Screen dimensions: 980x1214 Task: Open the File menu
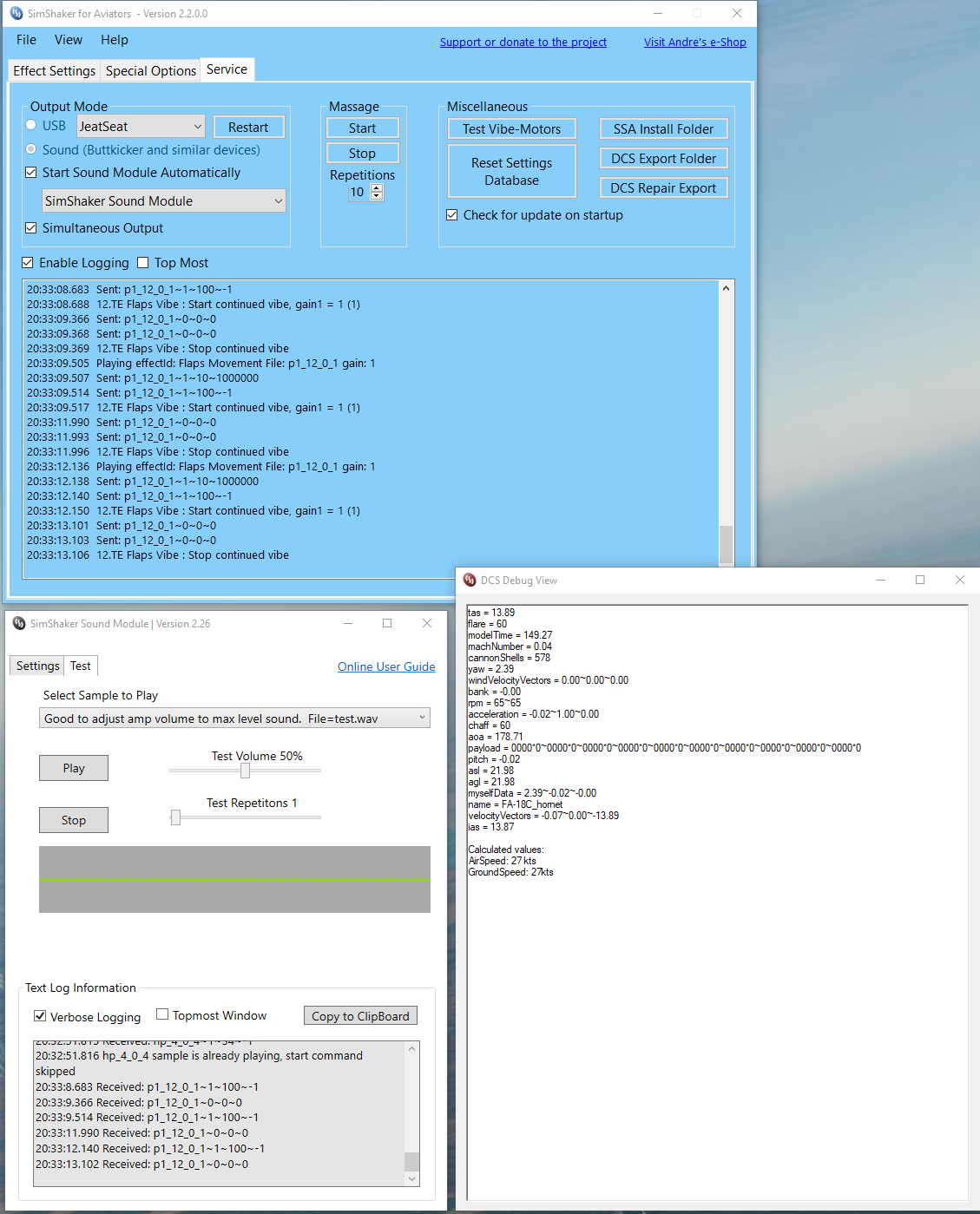tap(26, 40)
